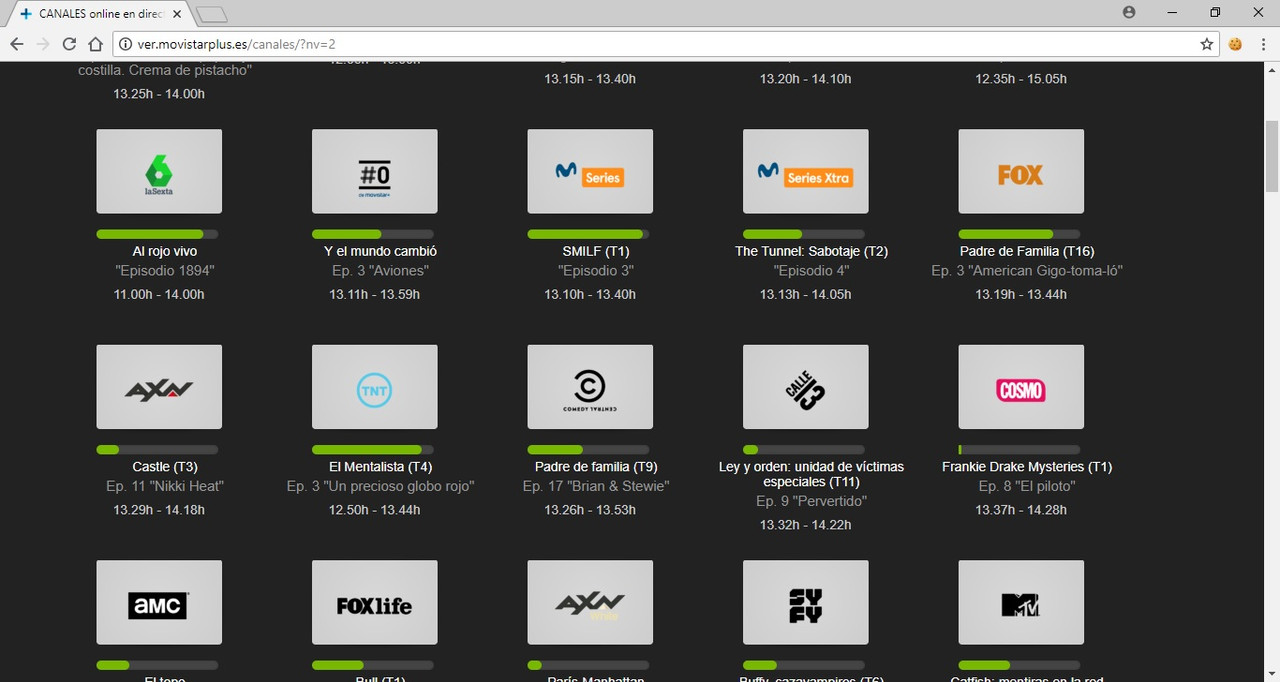
Task: Open the Chrome menu (three dots)
Action: pos(1263,44)
